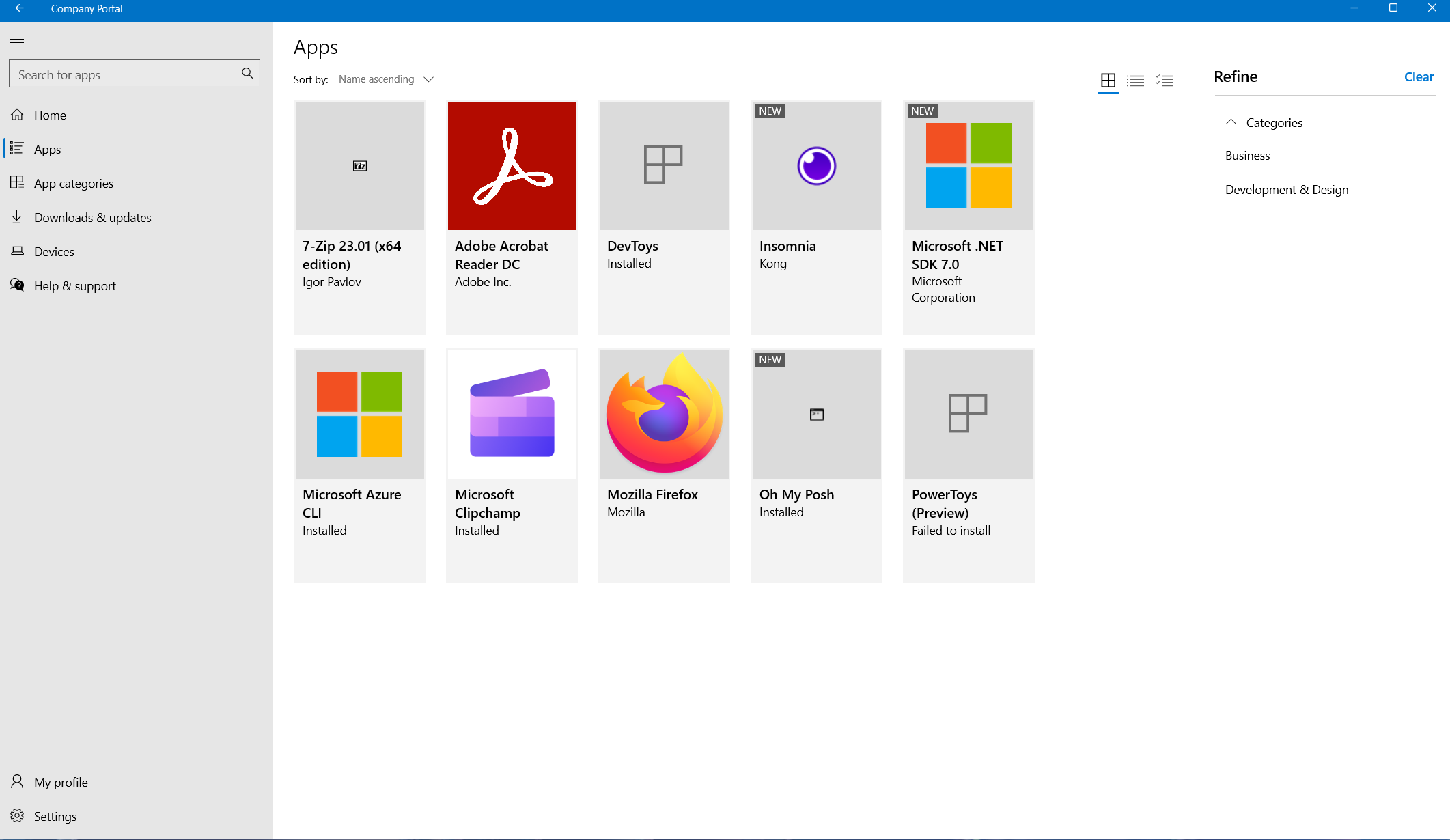Switch to list view icon
The image size is (1450, 840).
point(1136,81)
